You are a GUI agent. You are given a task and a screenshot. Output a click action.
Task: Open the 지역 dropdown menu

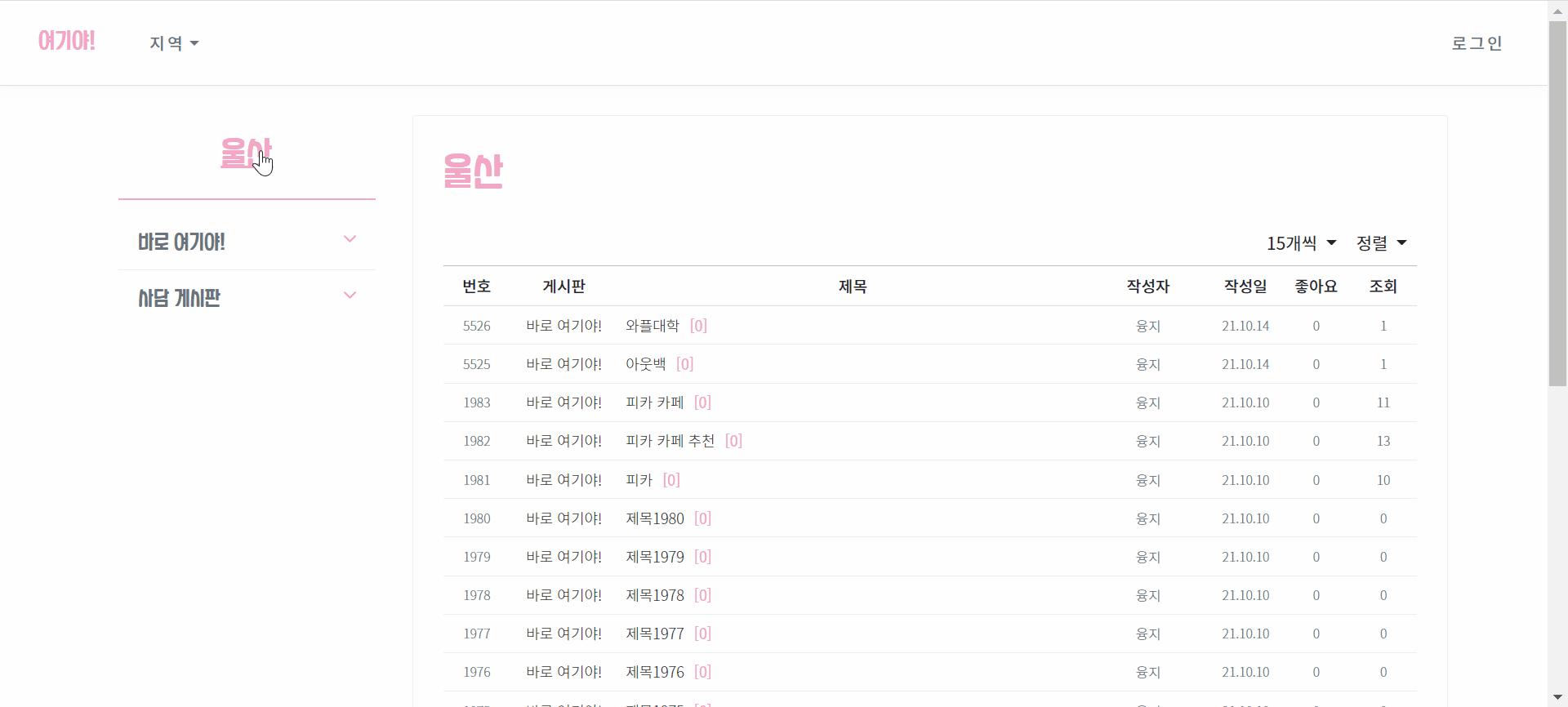[x=174, y=43]
